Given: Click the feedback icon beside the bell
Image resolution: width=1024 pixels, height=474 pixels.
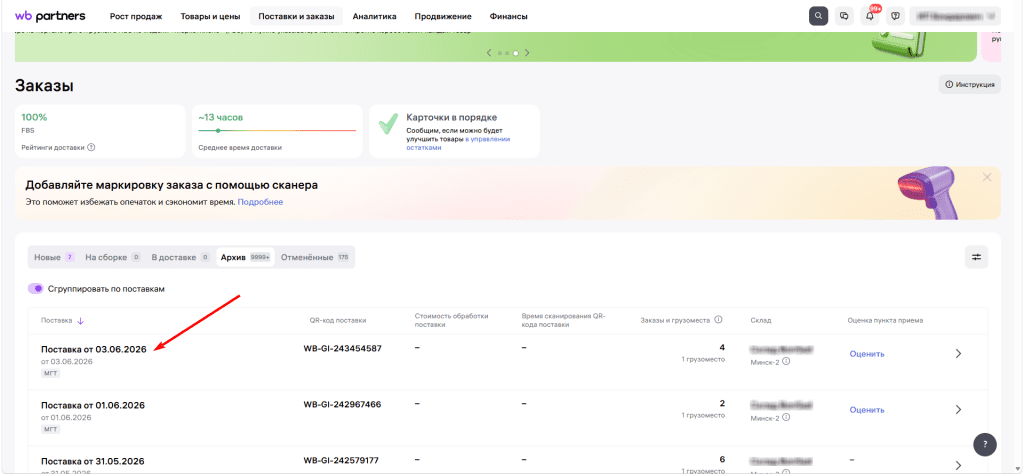Looking at the screenshot, I should pyautogui.click(x=895, y=16).
